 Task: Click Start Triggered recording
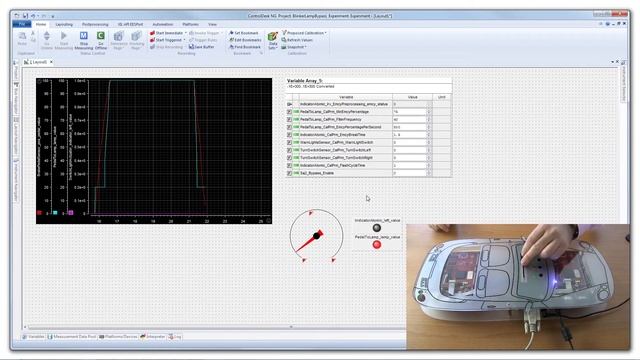(165, 40)
